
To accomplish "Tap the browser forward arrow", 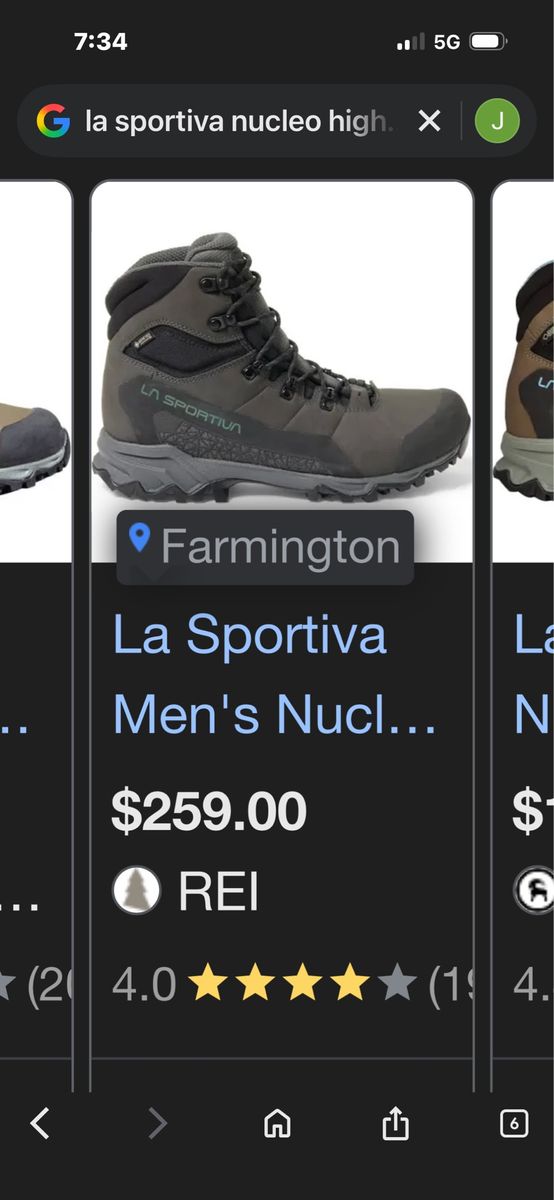I will pos(158,1124).
